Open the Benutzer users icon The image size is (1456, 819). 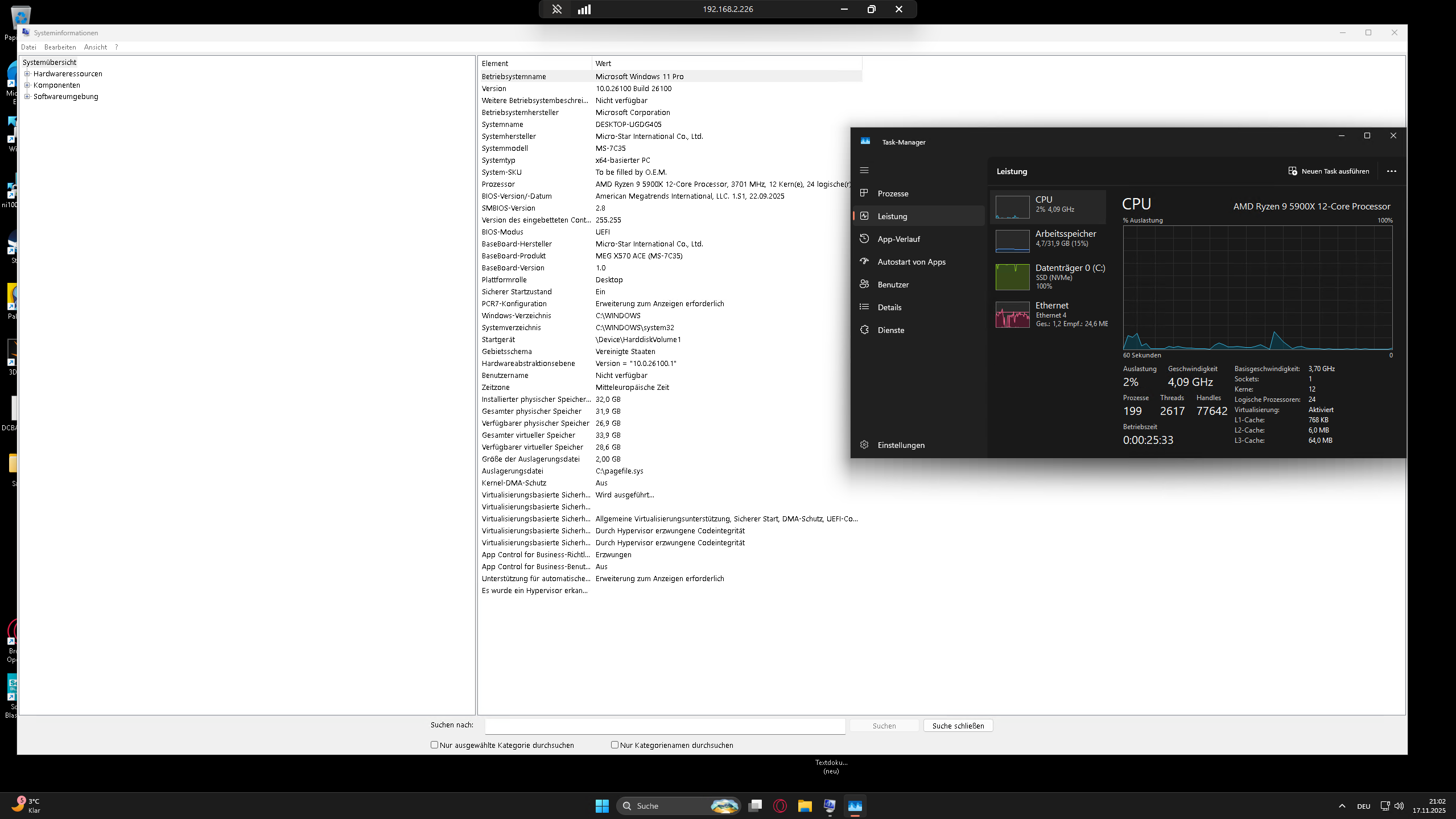click(864, 284)
